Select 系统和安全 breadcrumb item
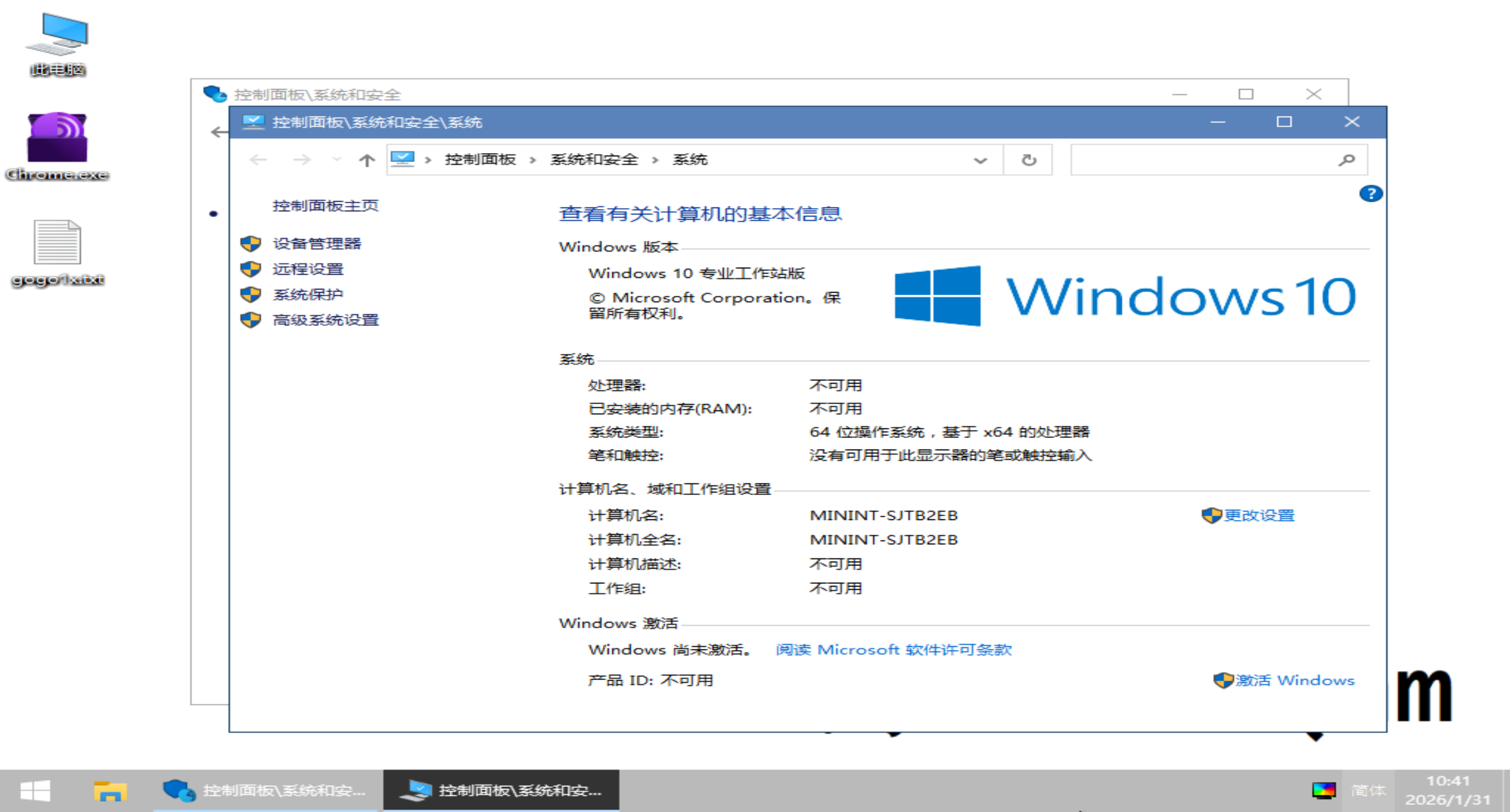The height and width of the screenshot is (812, 1510). (594, 159)
